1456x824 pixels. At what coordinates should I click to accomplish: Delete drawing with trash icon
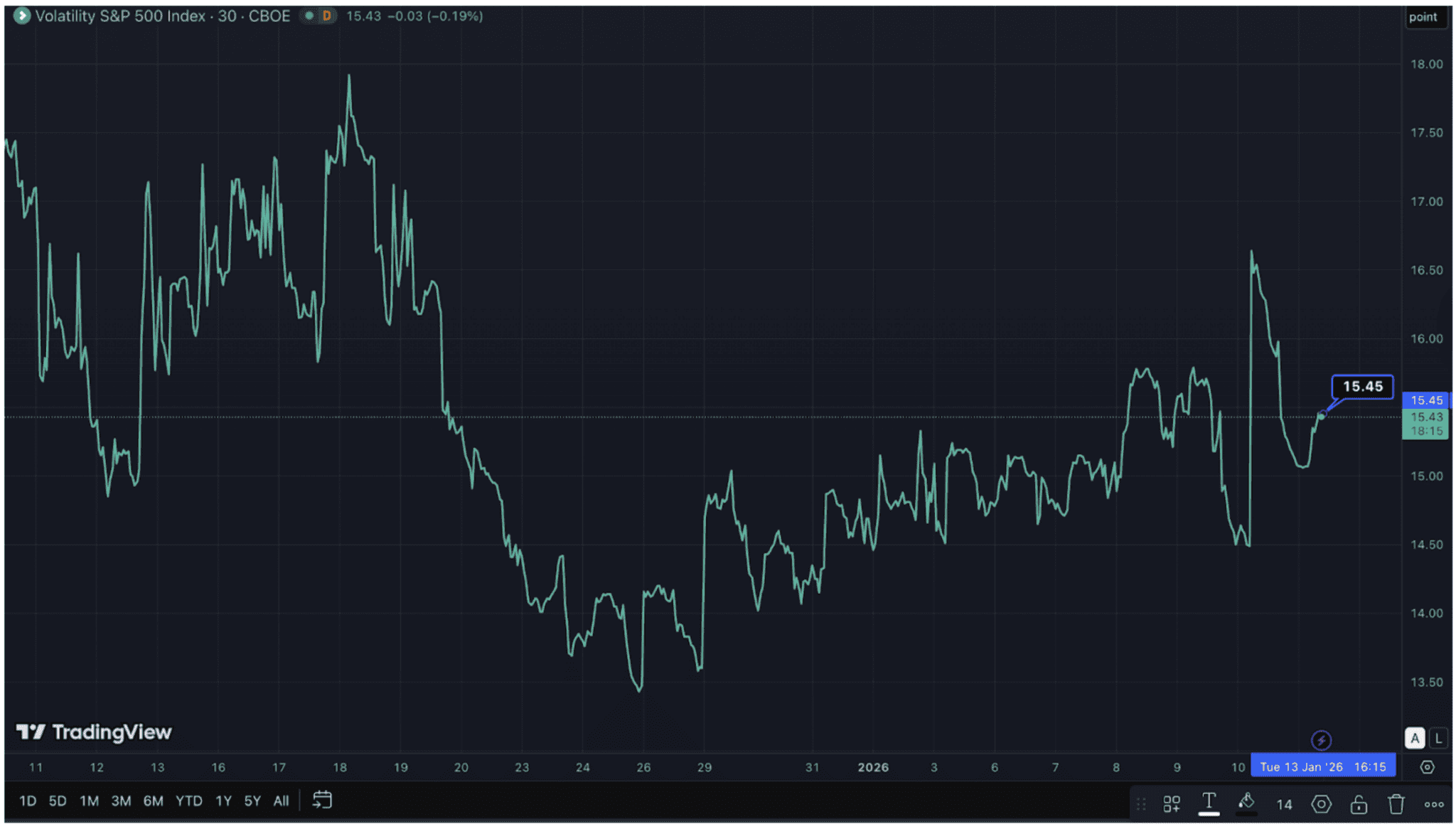(1396, 804)
